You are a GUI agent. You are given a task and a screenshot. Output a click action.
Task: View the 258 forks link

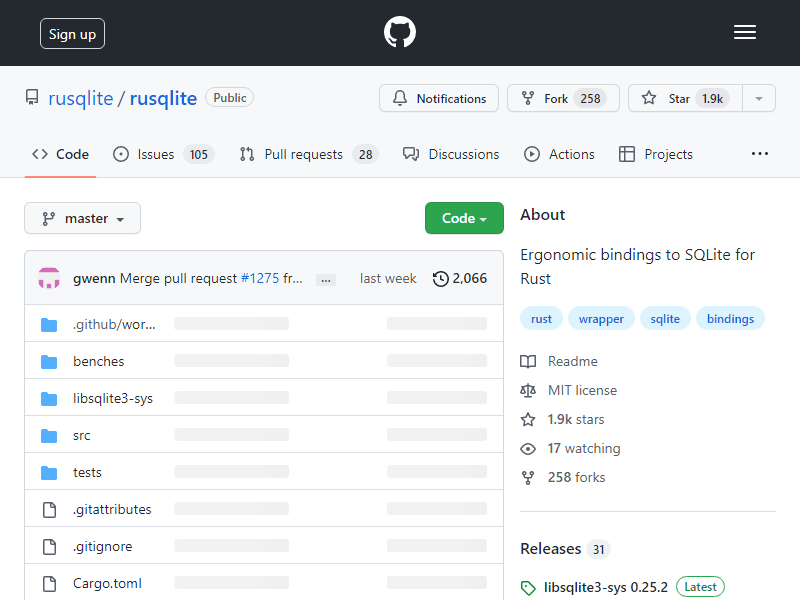tap(577, 478)
